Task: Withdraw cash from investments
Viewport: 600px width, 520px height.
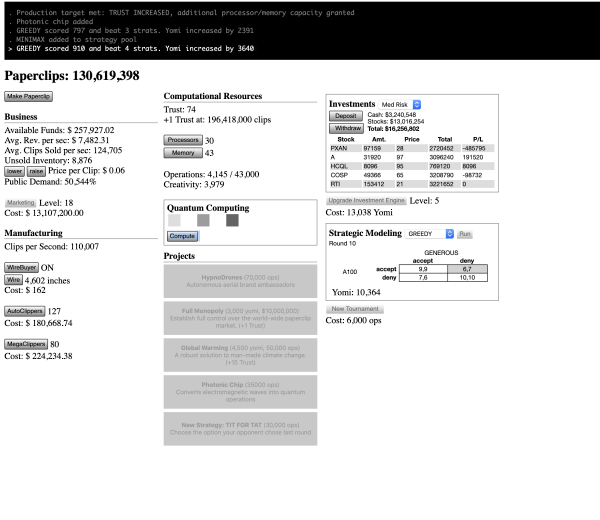Action: pyautogui.click(x=345, y=128)
